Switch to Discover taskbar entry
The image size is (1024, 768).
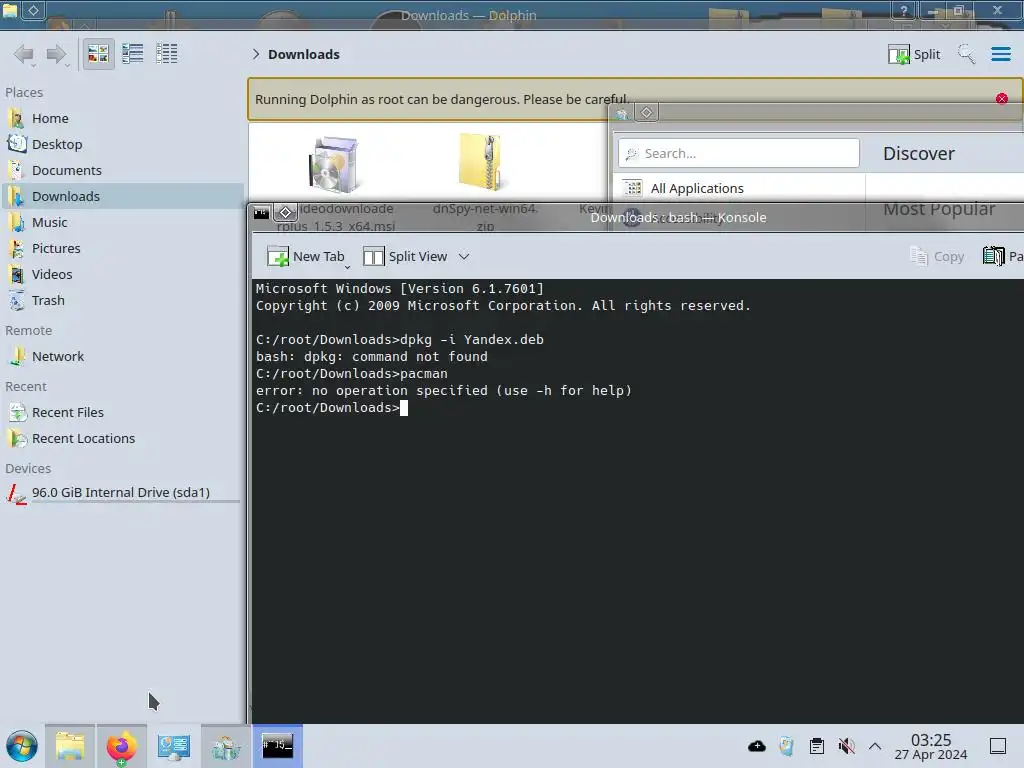click(x=226, y=746)
